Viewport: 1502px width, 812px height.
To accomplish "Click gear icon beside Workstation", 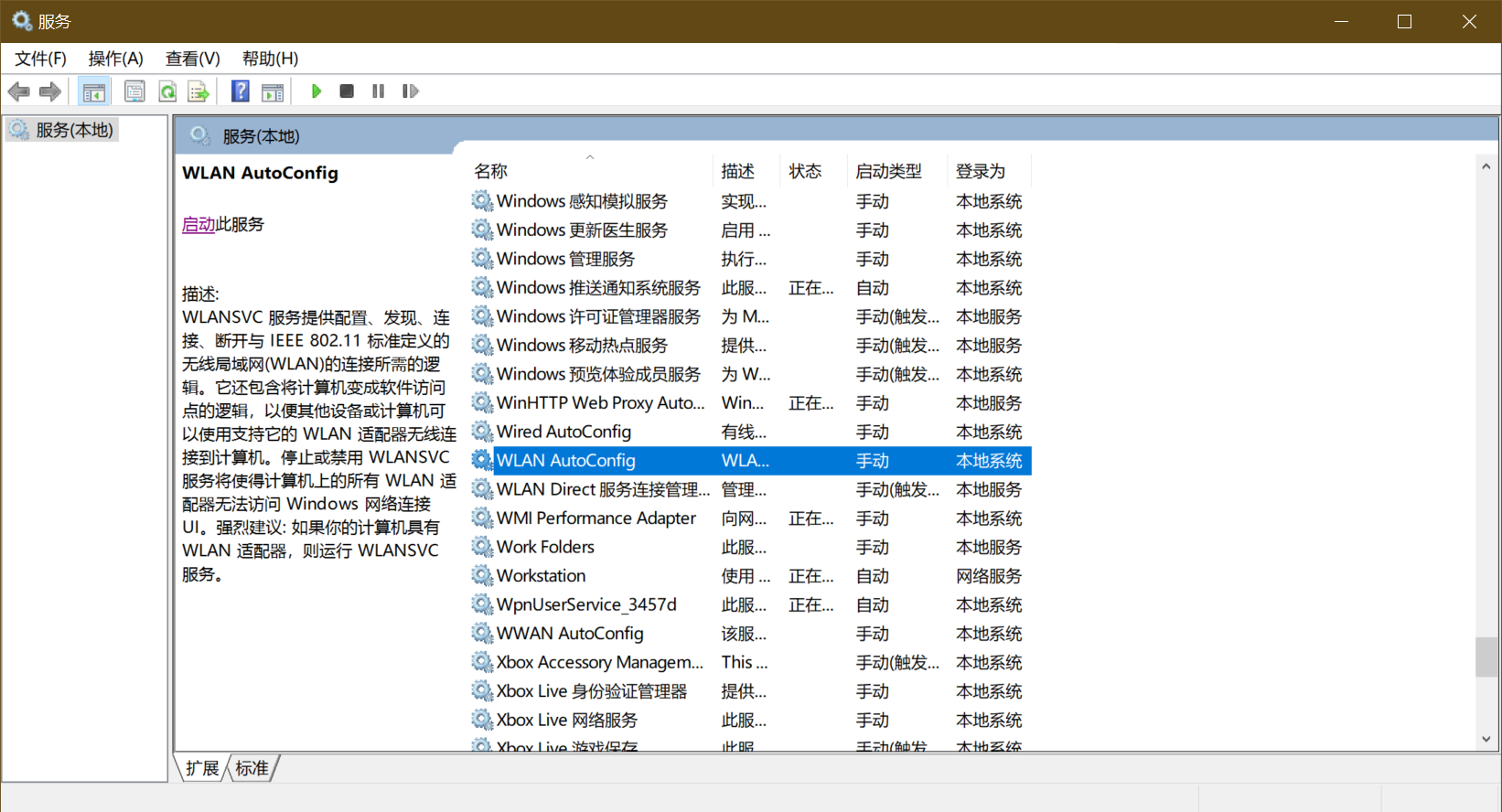I will 482,575.
